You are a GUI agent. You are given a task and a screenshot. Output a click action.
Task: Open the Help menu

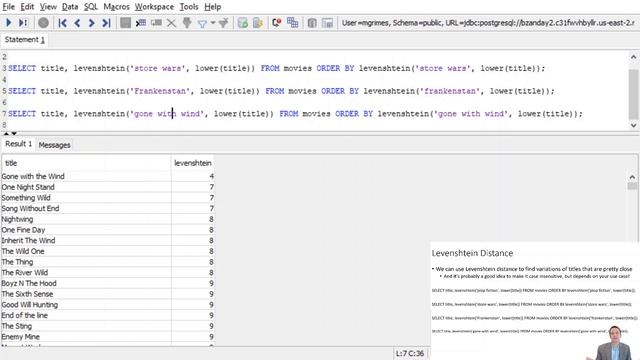tap(213, 7)
